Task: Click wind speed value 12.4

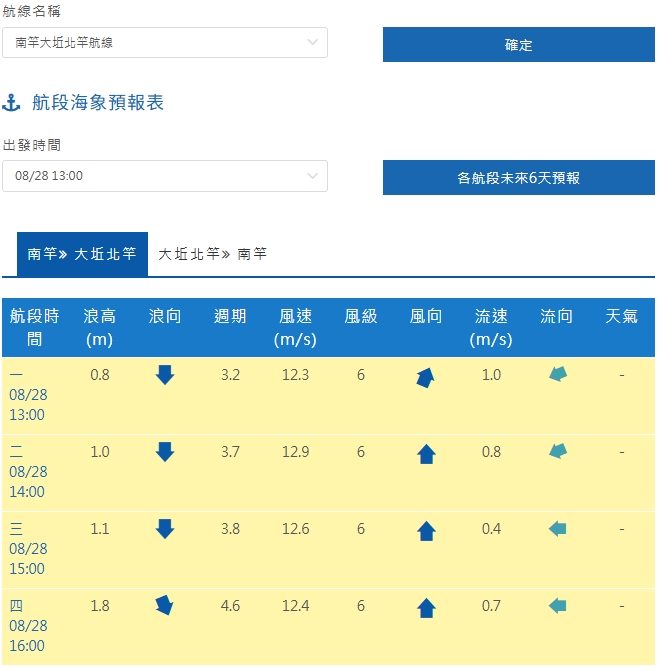Action: [296, 605]
